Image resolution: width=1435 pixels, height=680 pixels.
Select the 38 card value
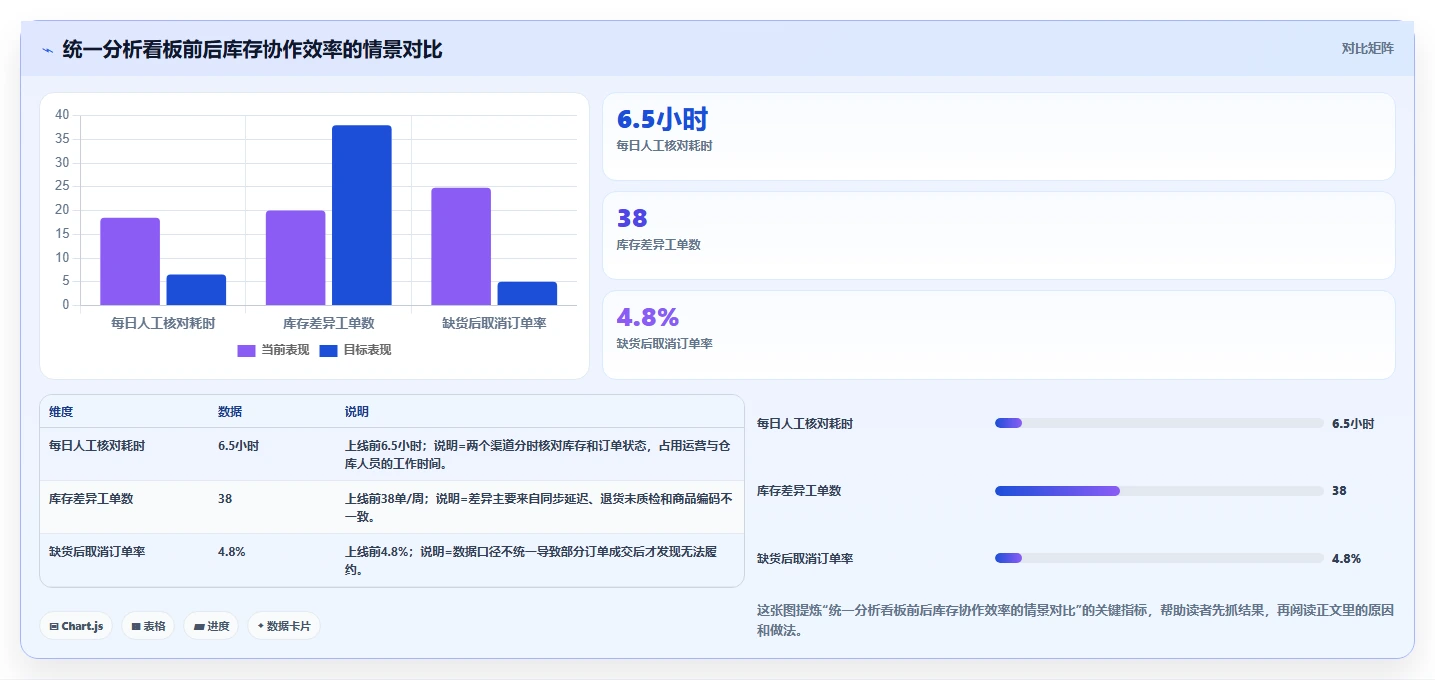[632, 218]
